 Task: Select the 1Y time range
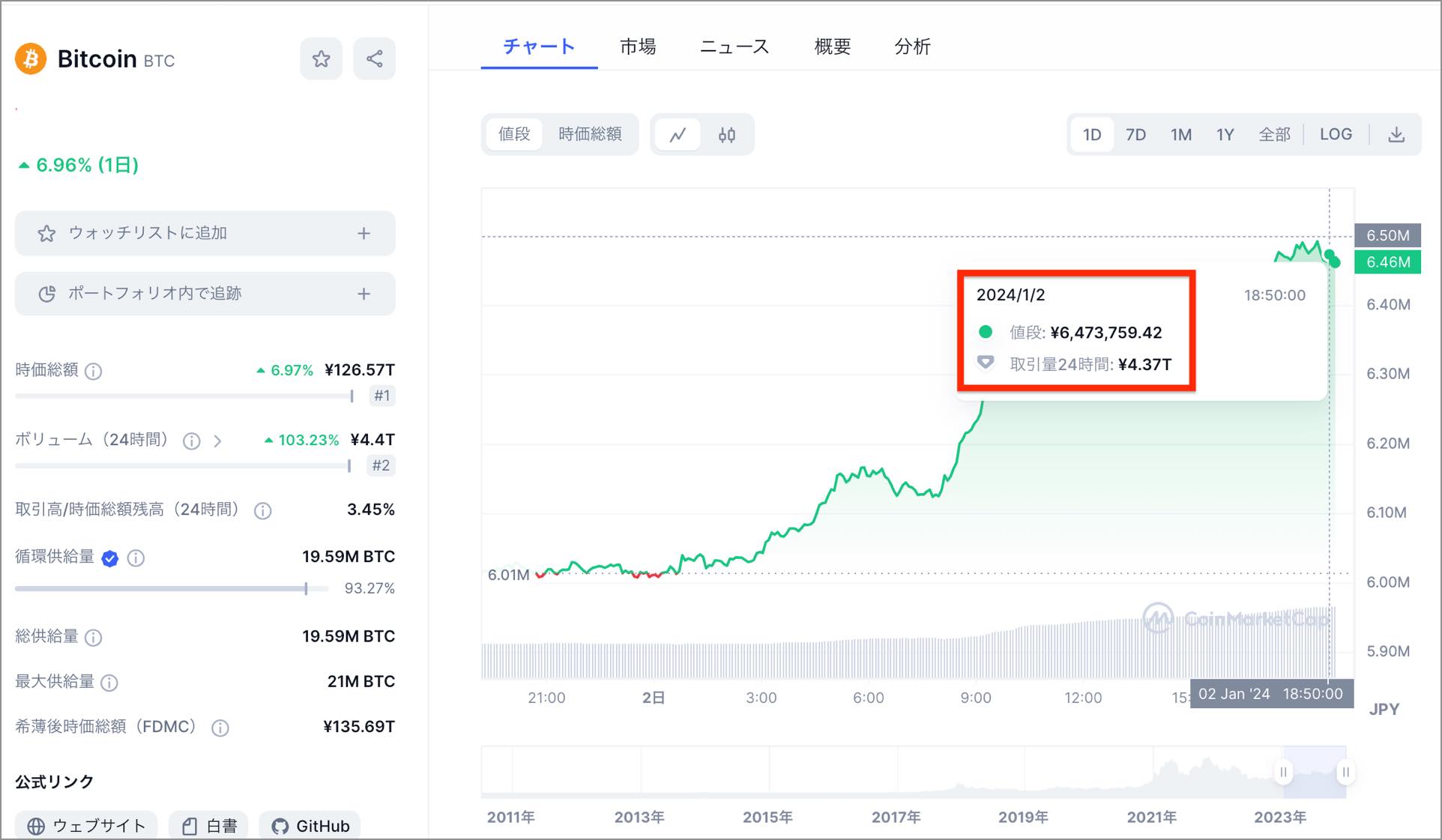pyautogui.click(x=1225, y=135)
